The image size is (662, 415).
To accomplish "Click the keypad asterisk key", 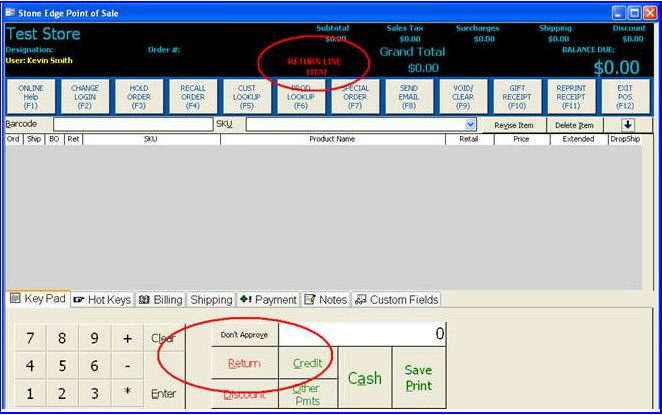I will click(128, 392).
